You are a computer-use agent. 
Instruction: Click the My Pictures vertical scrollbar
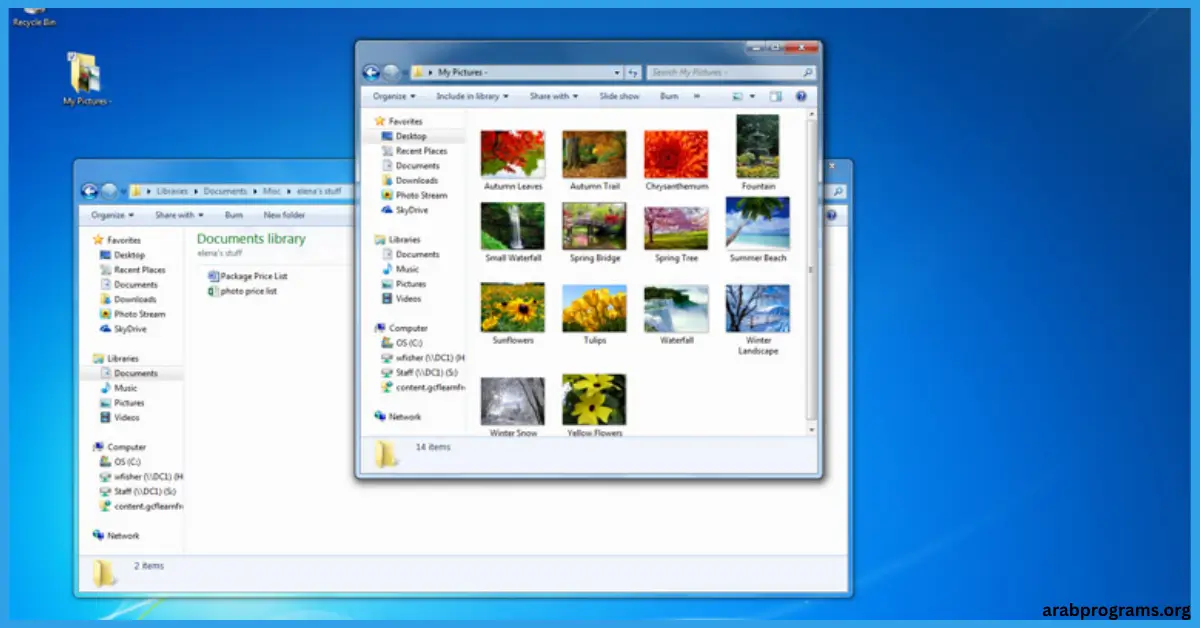(812, 270)
